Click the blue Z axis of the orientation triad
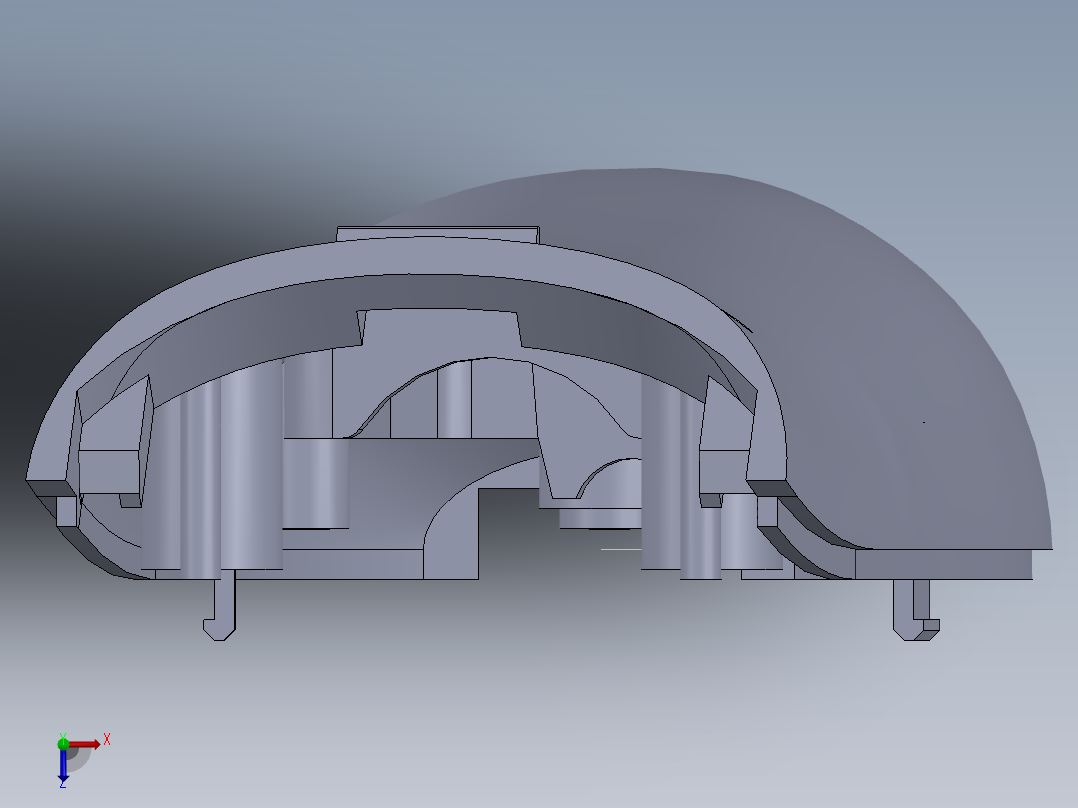 tap(63, 765)
